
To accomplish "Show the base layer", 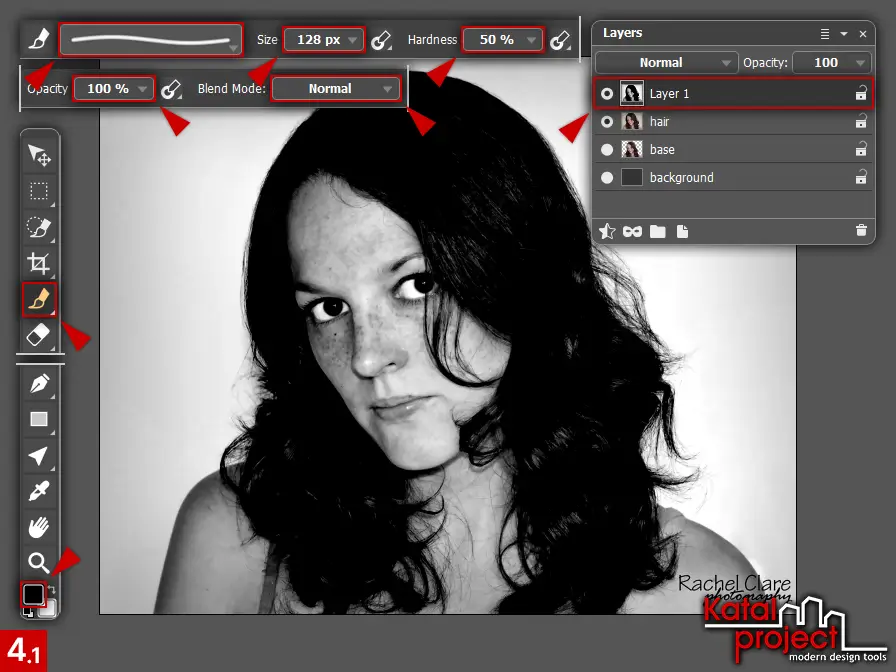I will (609, 149).
